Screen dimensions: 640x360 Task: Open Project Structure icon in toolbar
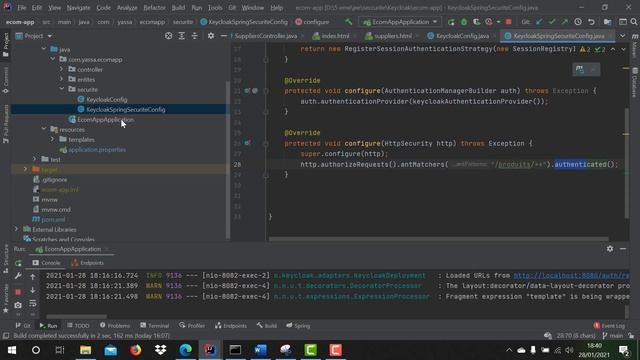(x=608, y=22)
